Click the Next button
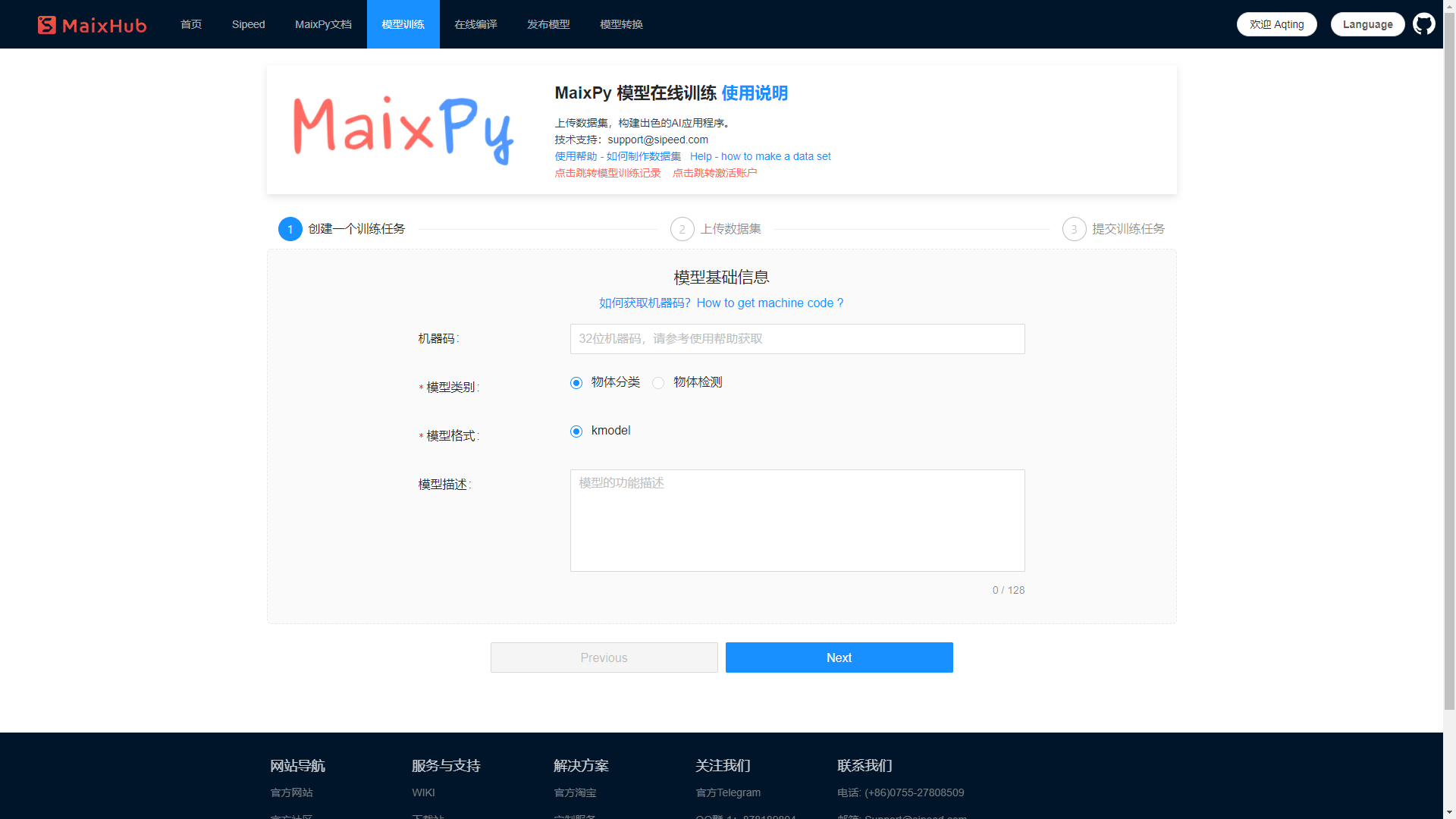The width and height of the screenshot is (1456, 819). (x=839, y=657)
